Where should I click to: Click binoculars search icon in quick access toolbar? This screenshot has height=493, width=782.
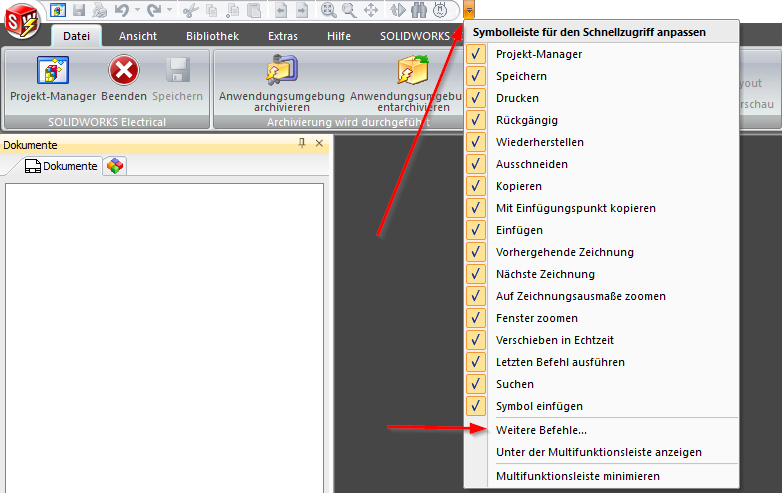tap(418, 10)
